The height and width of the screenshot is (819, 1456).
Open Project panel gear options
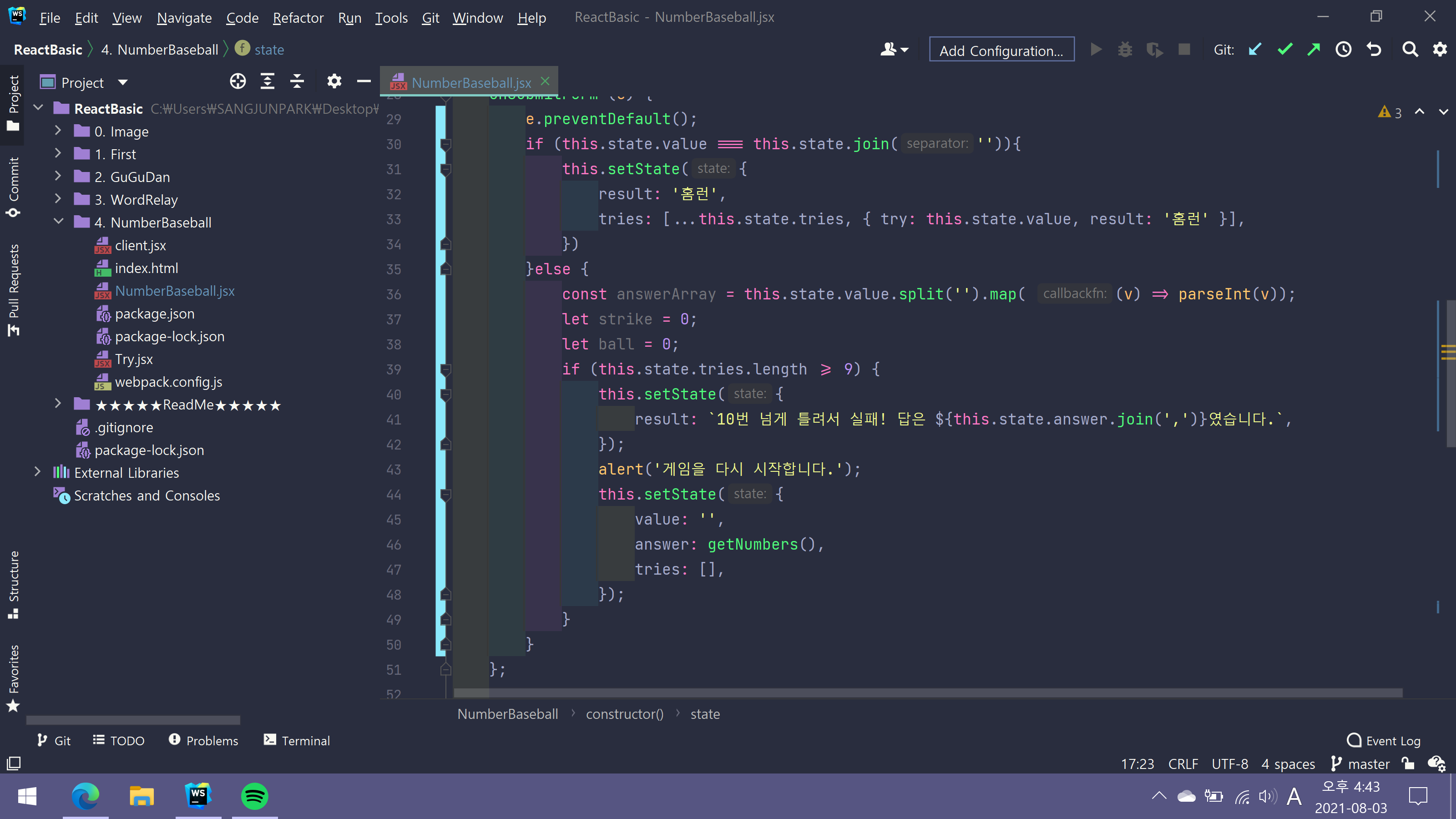point(334,82)
